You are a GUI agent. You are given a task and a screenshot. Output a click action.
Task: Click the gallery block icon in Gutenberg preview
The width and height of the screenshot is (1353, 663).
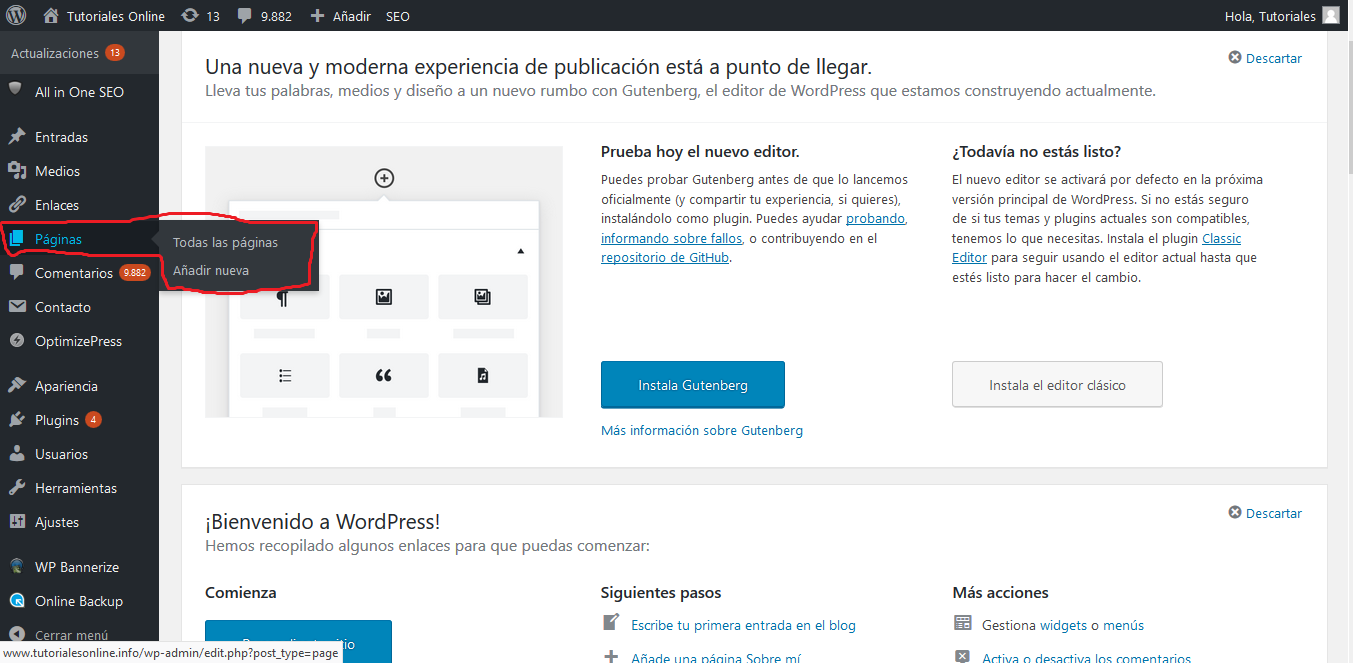click(482, 297)
